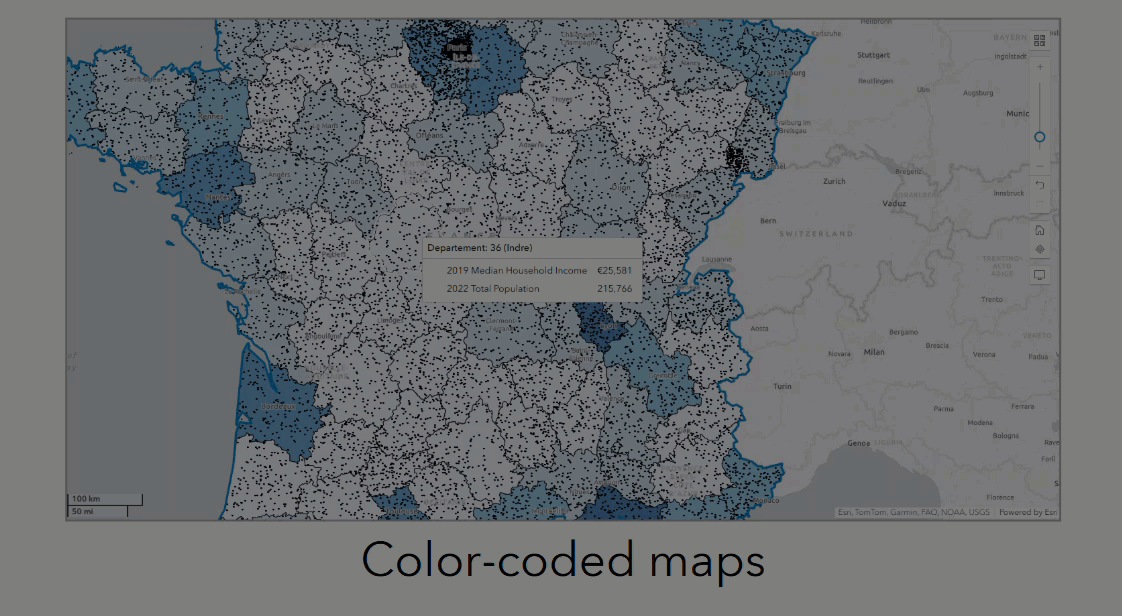
Task: Open the basemap gallery icon
Action: click(1039, 40)
